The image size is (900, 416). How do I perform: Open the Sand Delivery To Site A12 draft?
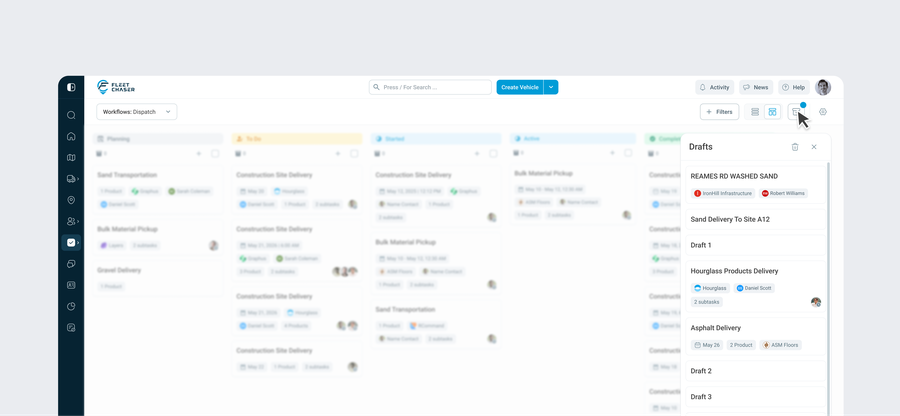click(x=756, y=219)
